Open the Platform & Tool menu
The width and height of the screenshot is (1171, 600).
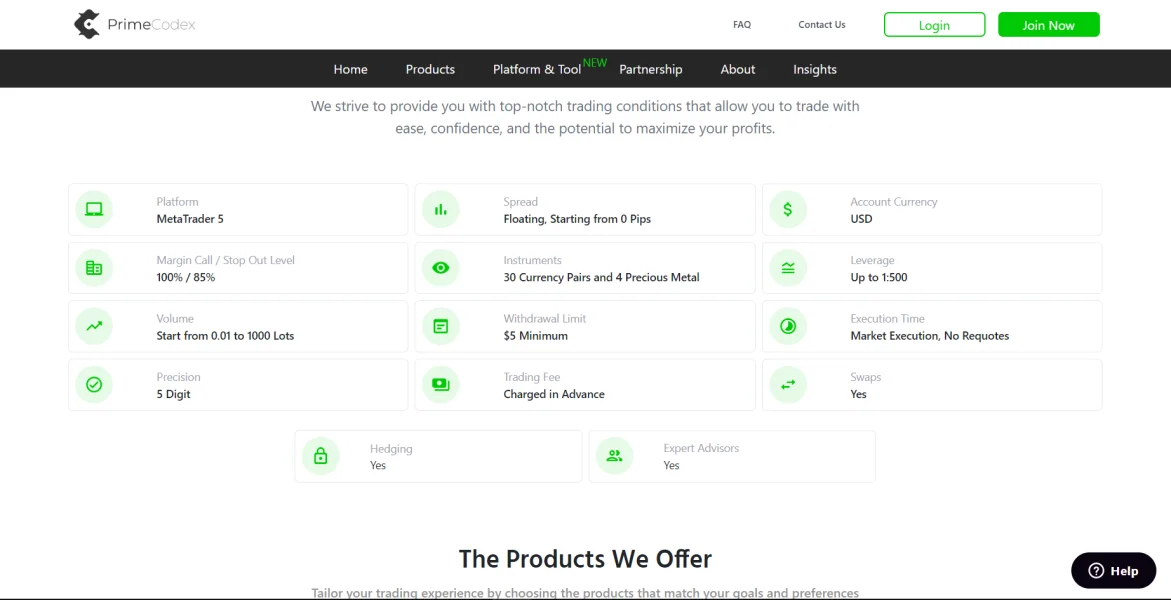pos(537,69)
